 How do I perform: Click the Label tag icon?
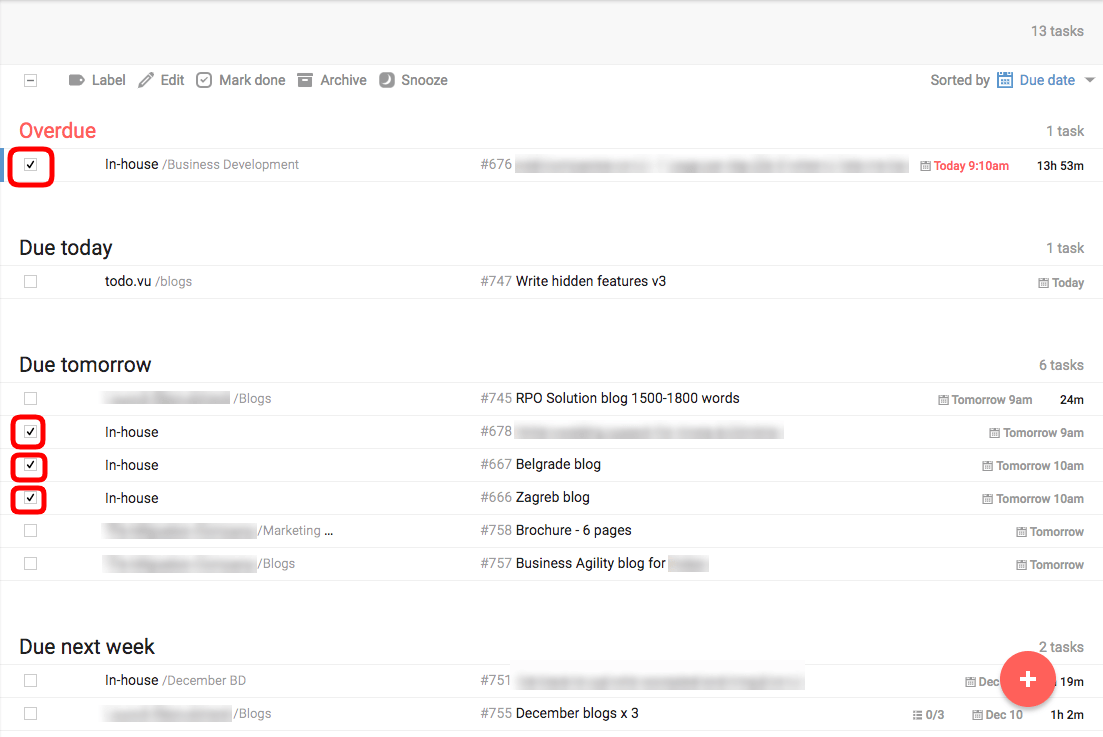(77, 80)
